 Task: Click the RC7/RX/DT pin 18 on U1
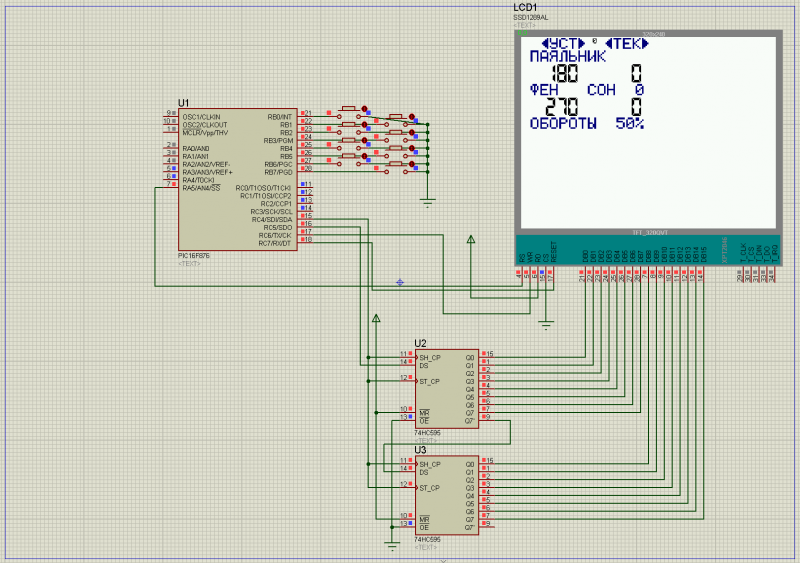(x=306, y=243)
